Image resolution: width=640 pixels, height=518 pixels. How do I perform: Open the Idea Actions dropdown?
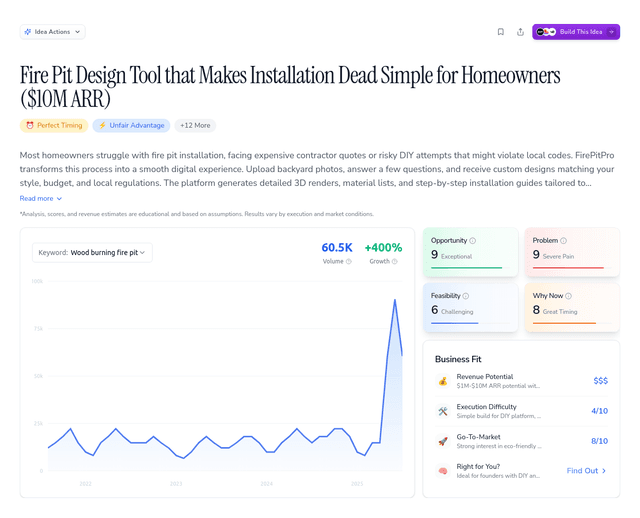coord(52,32)
